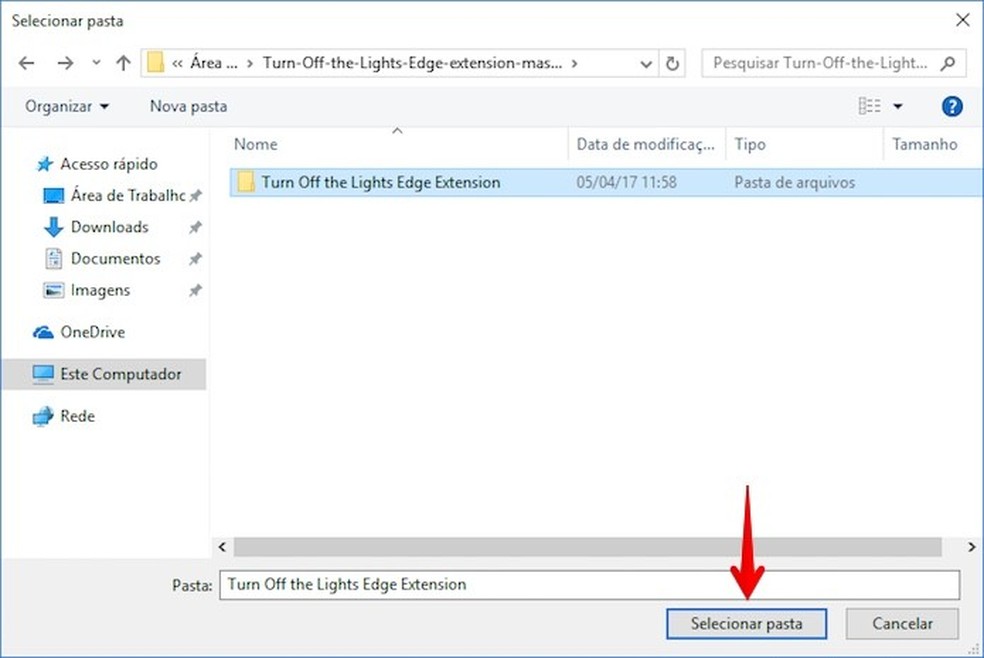Open Acesso rápido in sidebar
This screenshot has width=984, height=658.
[x=109, y=164]
